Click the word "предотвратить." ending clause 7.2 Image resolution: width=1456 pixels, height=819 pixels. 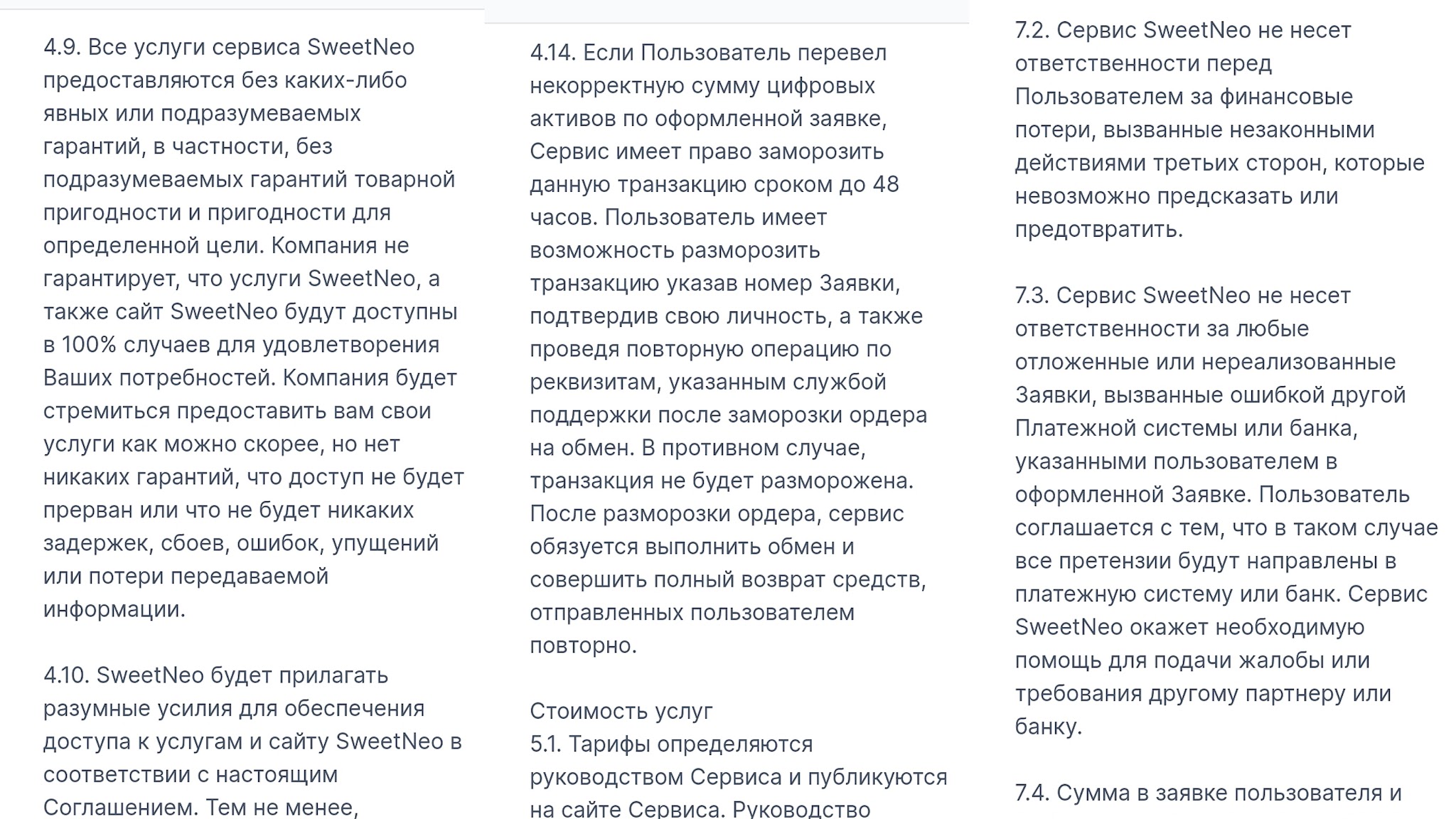(x=1099, y=230)
